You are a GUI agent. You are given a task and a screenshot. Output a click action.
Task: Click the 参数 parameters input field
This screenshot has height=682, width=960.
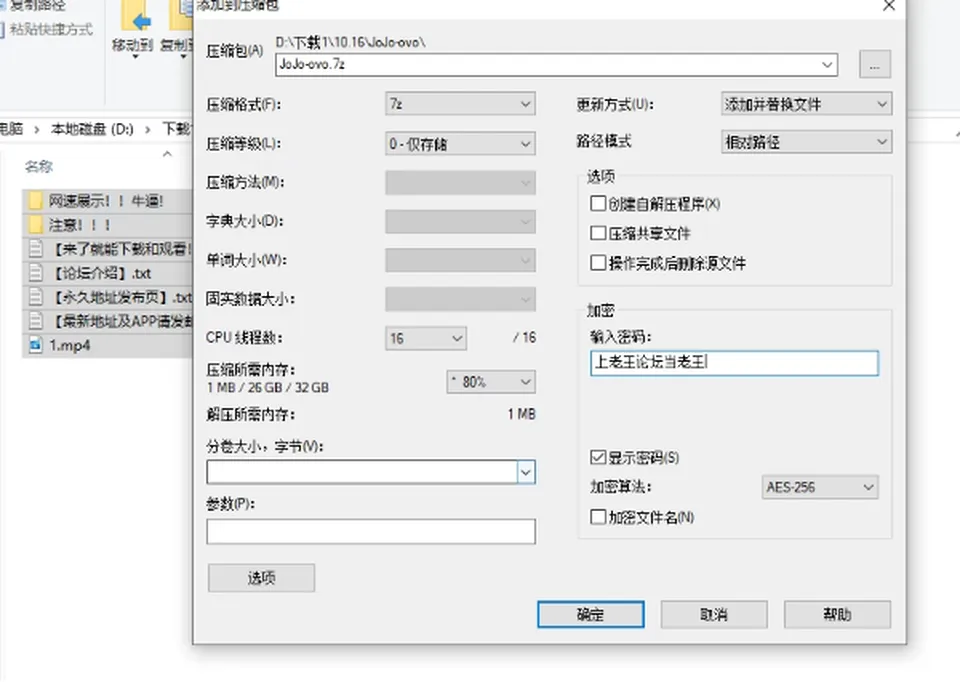(x=371, y=531)
